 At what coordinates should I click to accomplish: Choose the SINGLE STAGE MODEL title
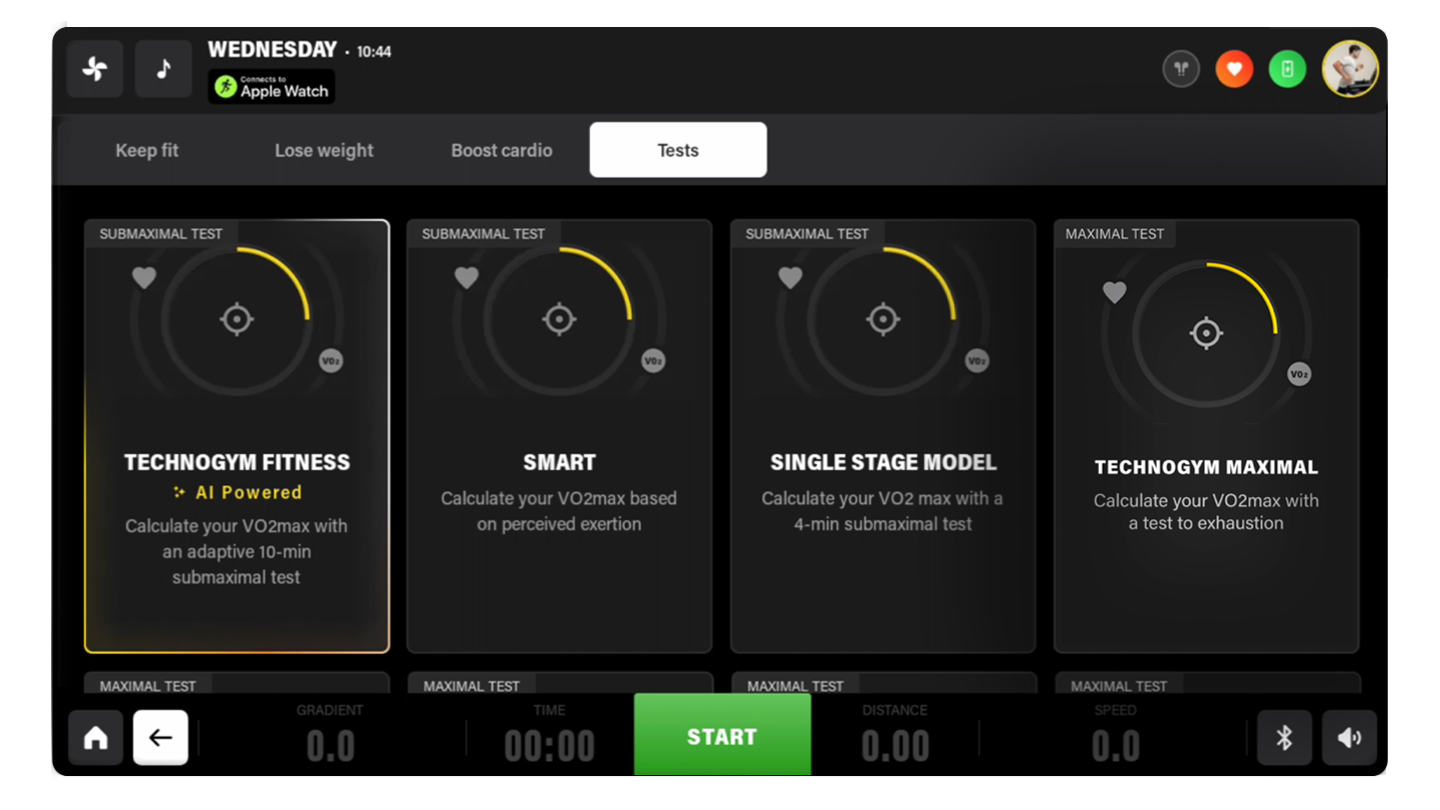(x=883, y=462)
